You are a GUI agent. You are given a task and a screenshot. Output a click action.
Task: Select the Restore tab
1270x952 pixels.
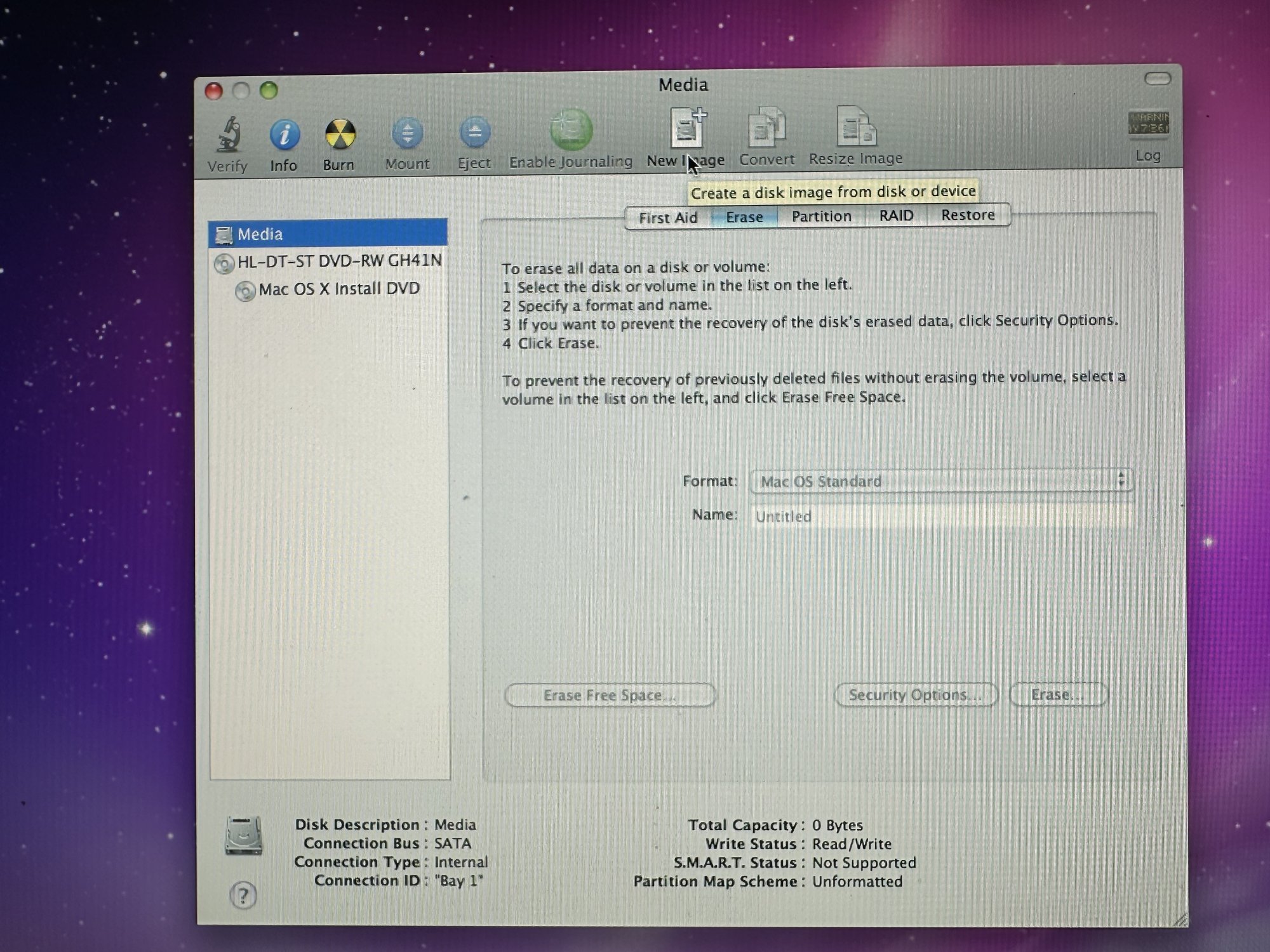point(968,215)
